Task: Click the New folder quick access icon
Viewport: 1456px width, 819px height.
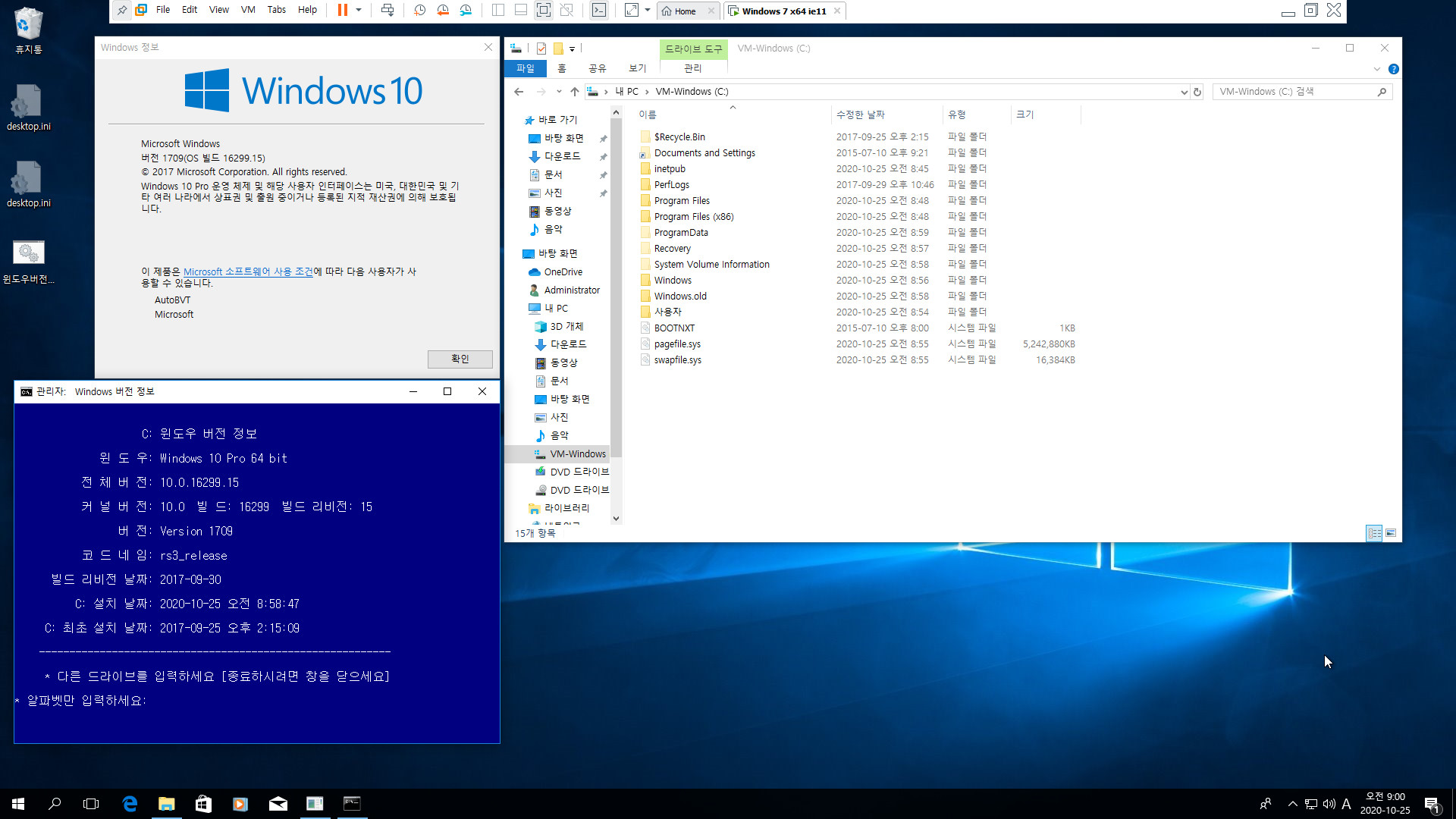Action: coord(558,49)
